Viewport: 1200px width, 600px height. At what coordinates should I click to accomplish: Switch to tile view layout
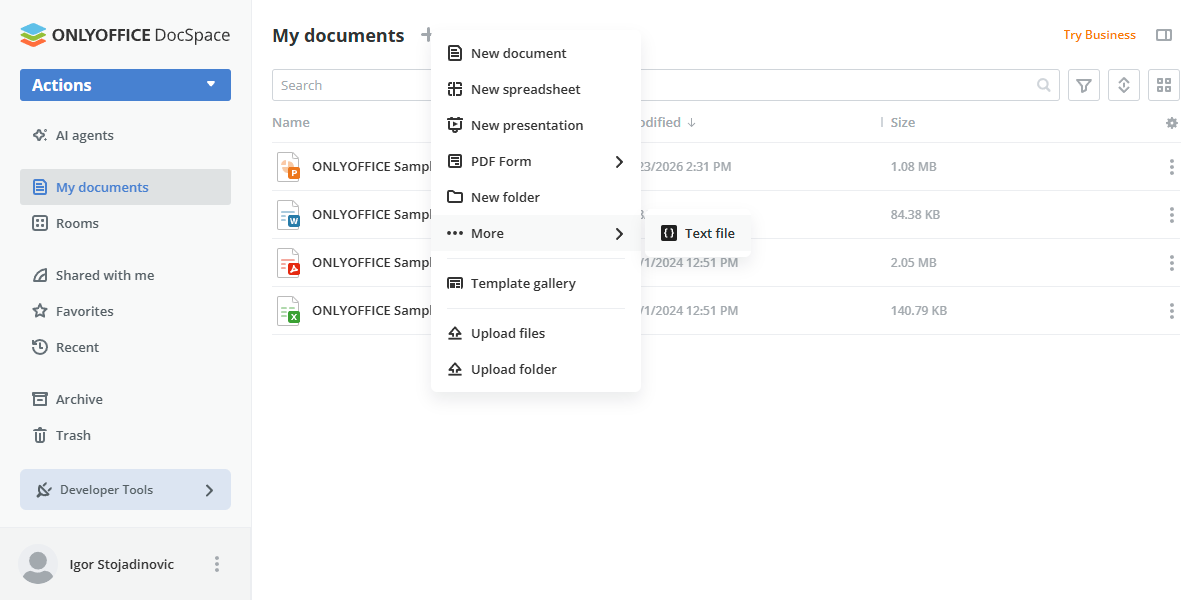coord(1164,85)
